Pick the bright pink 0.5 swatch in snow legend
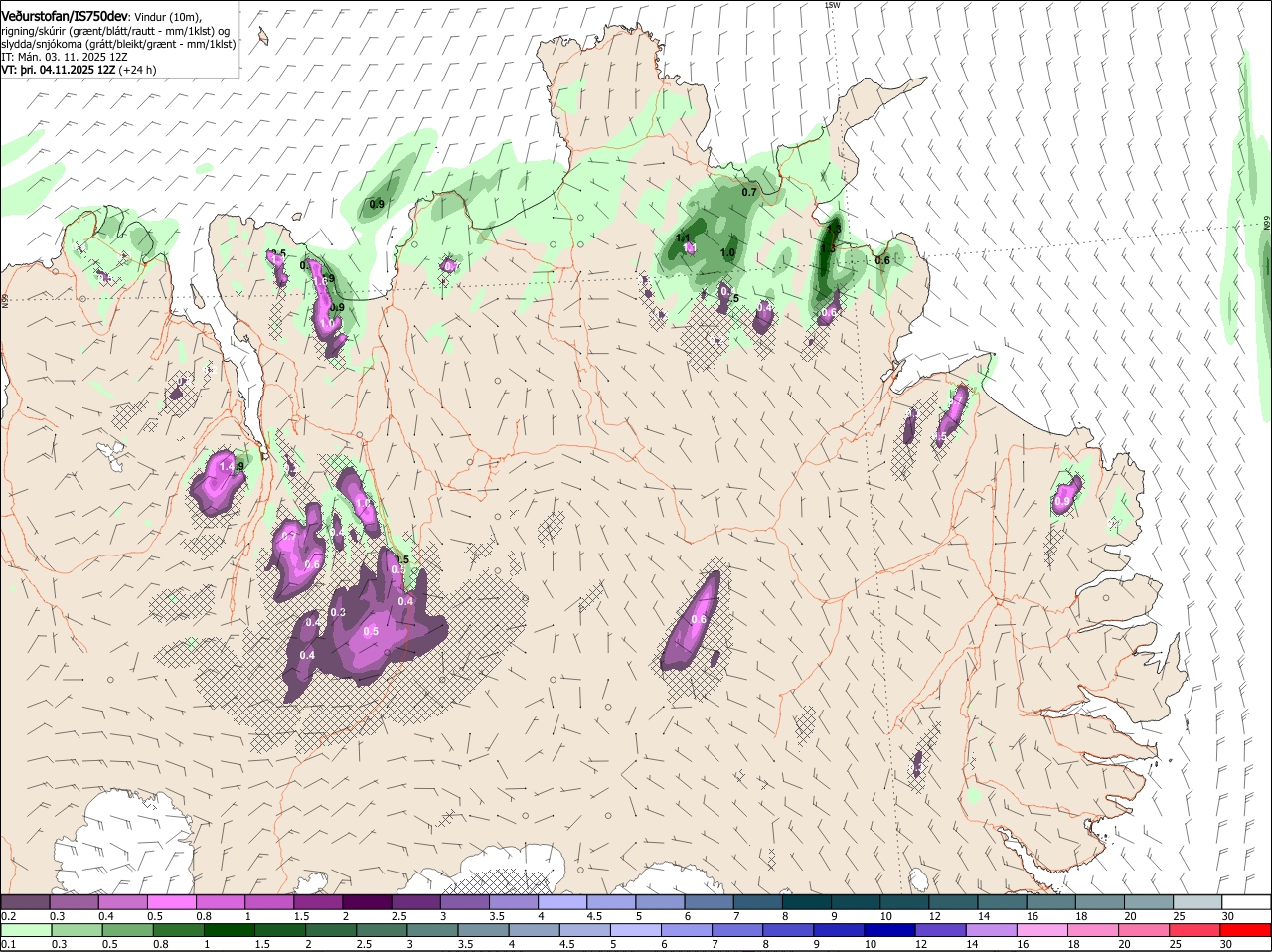The width and height of the screenshot is (1272, 952). (171, 901)
